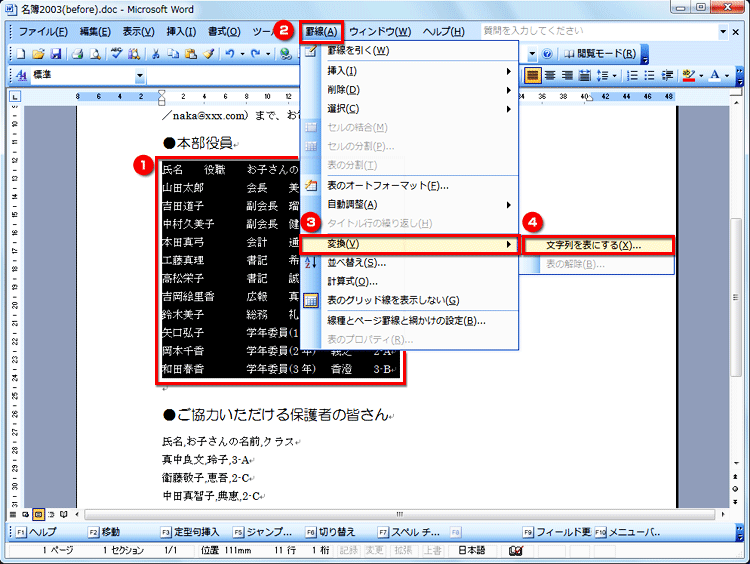Open the ファイル(F) menu
This screenshot has height=564, width=750.
pyautogui.click(x=43, y=32)
